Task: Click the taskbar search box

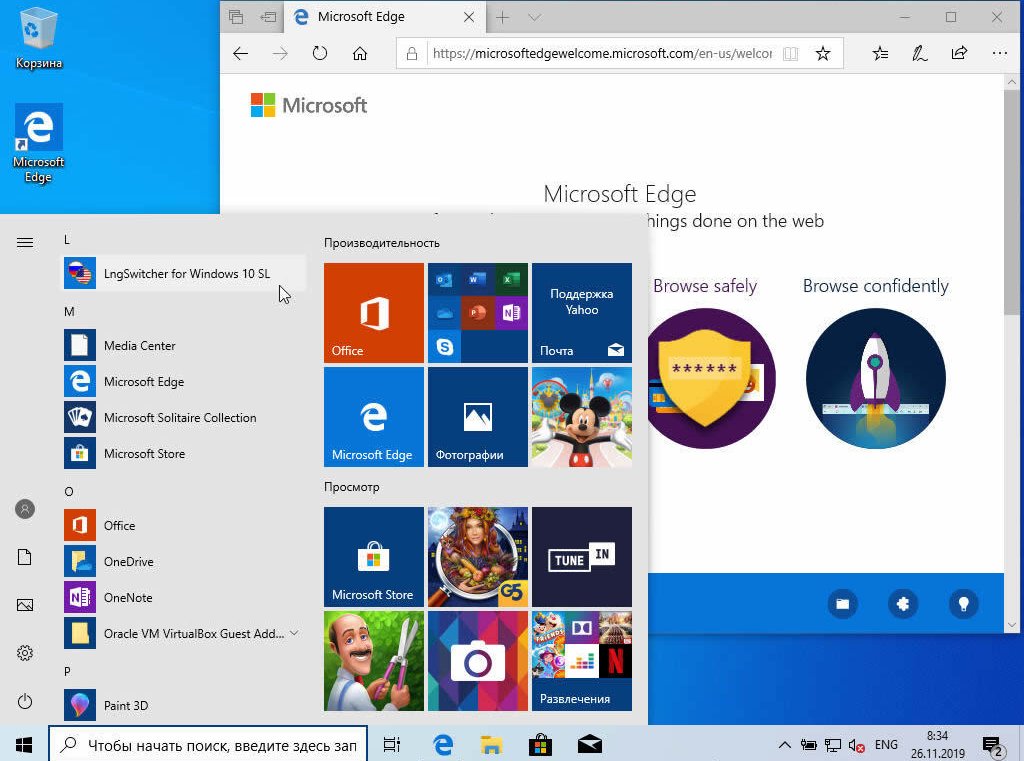Action: click(208, 744)
